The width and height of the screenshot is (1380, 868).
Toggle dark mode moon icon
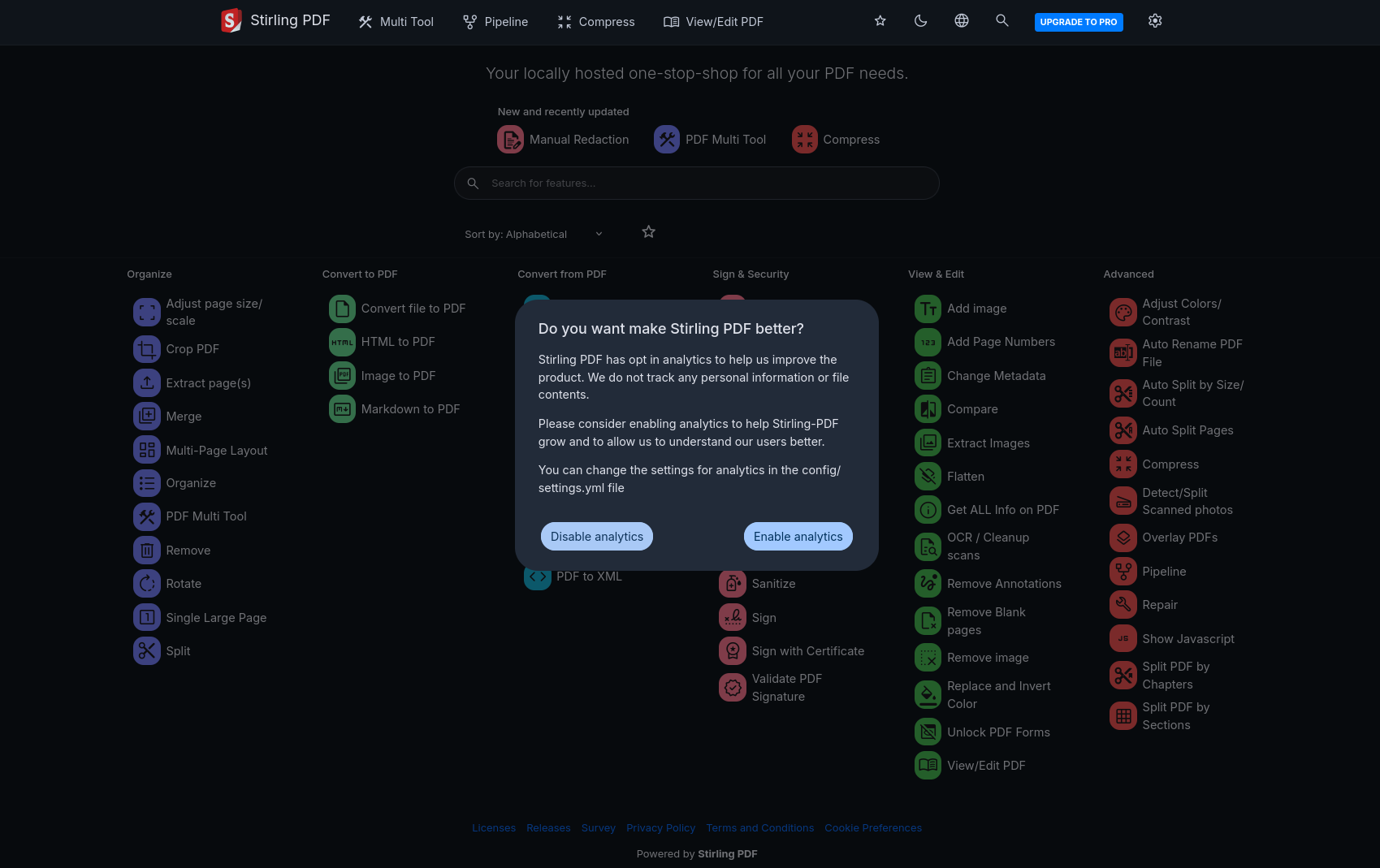pos(920,21)
